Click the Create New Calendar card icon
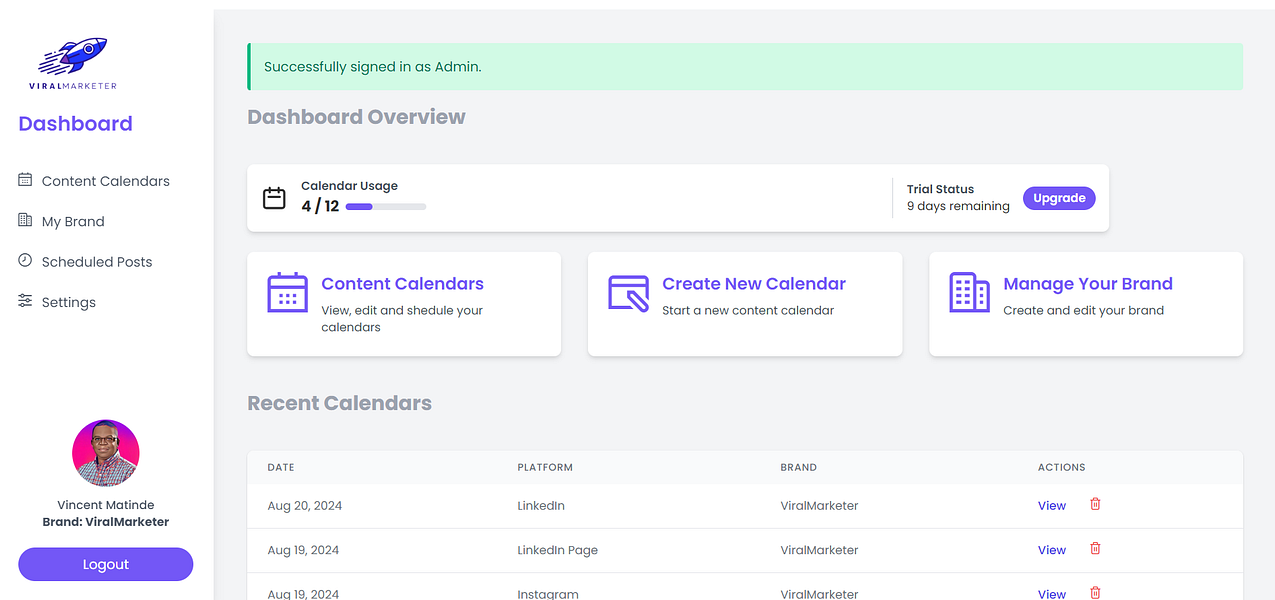This screenshot has height=600, width=1275. click(629, 293)
